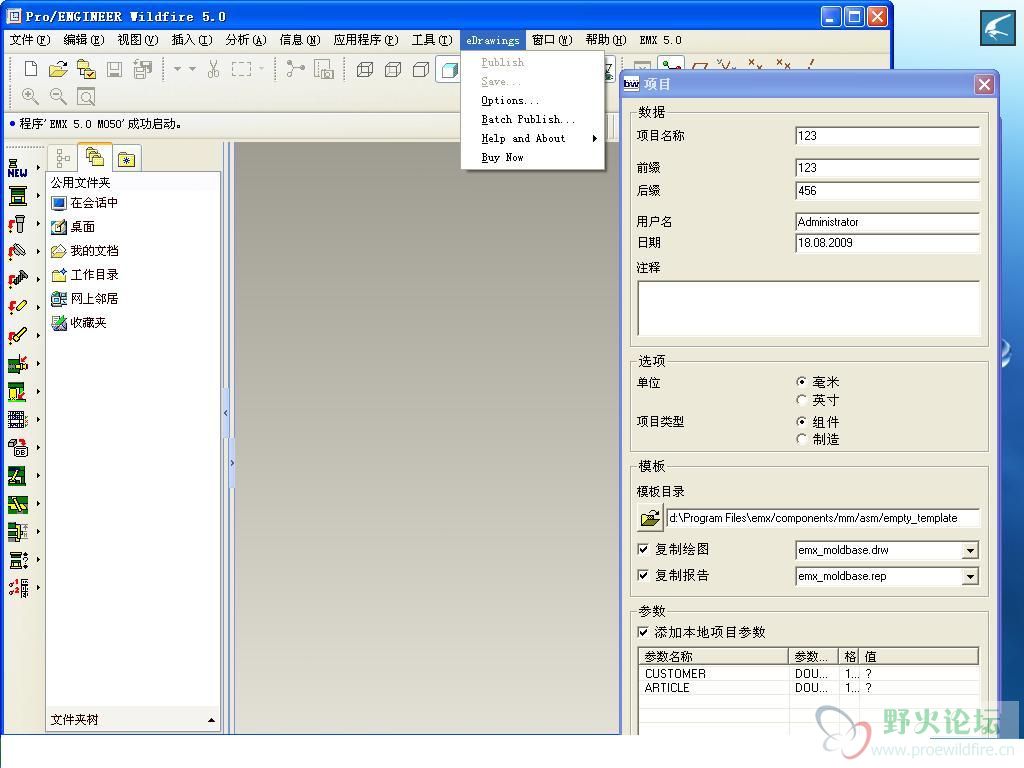Click the Save floppy disk icon
The height and width of the screenshot is (768, 1024).
click(x=114, y=69)
